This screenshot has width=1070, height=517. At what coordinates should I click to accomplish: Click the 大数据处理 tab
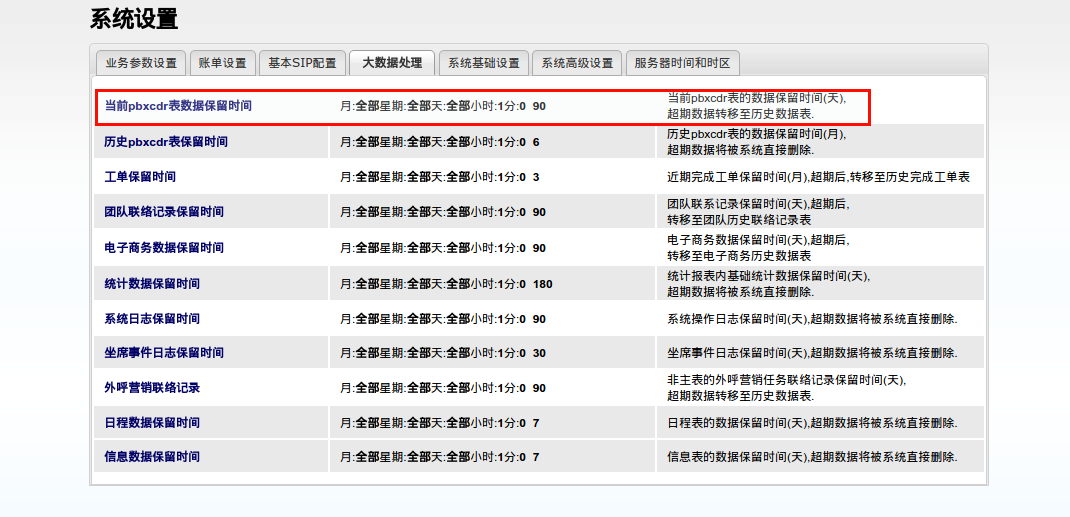[391, 63]
